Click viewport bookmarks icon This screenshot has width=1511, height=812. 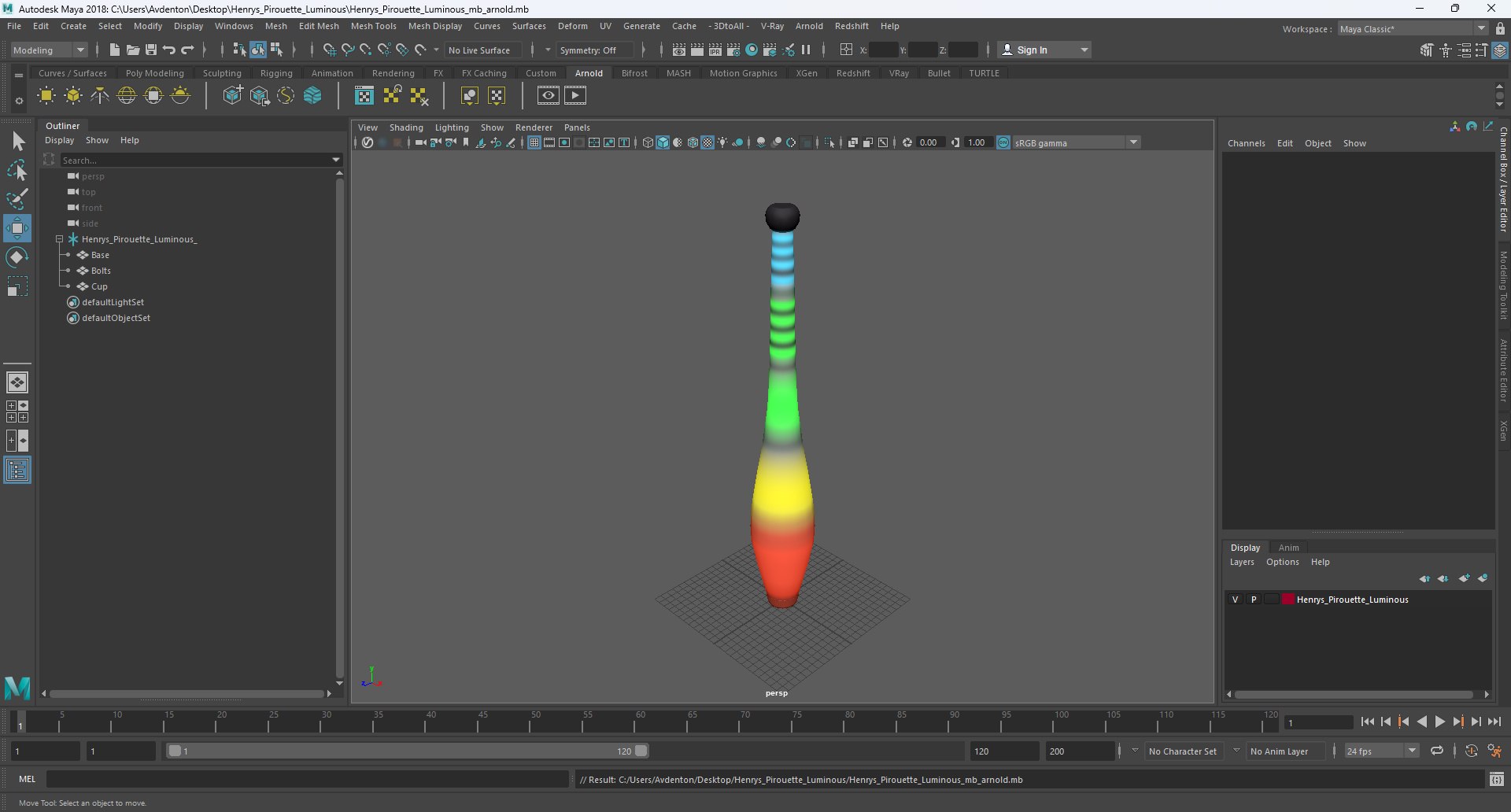coord(466,142)
